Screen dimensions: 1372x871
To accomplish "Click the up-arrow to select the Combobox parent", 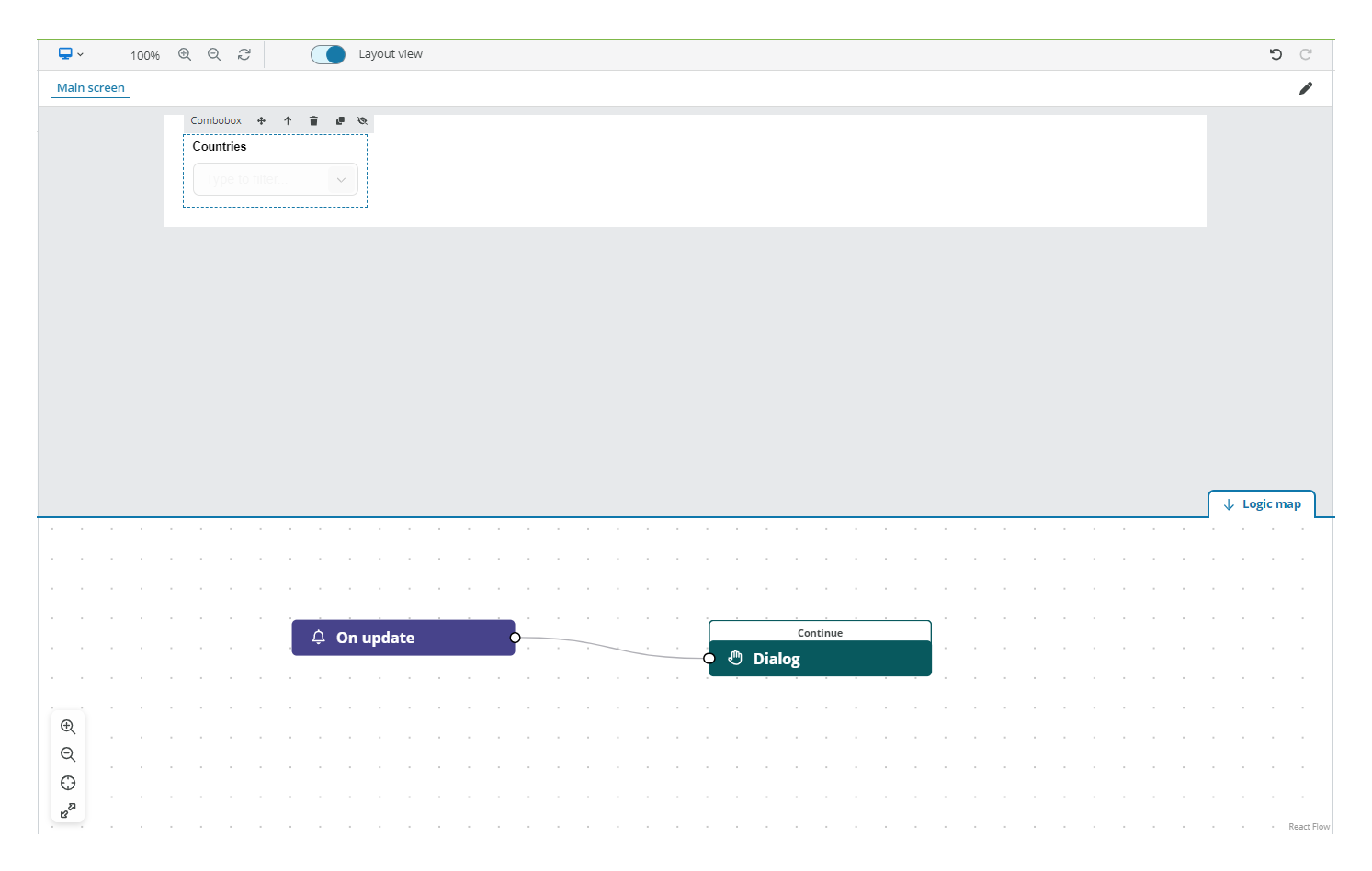I will [288, 120].
